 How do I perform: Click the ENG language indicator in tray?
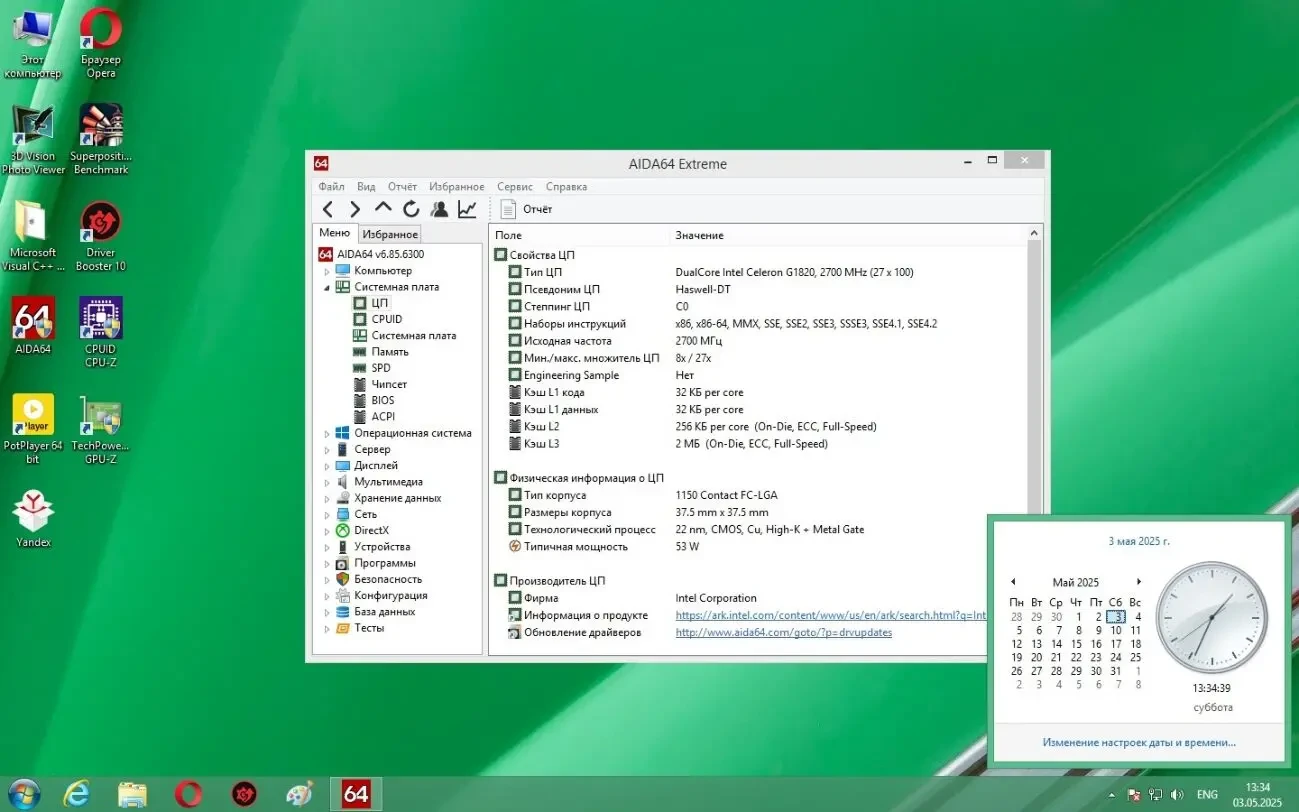click(1207, 794)
